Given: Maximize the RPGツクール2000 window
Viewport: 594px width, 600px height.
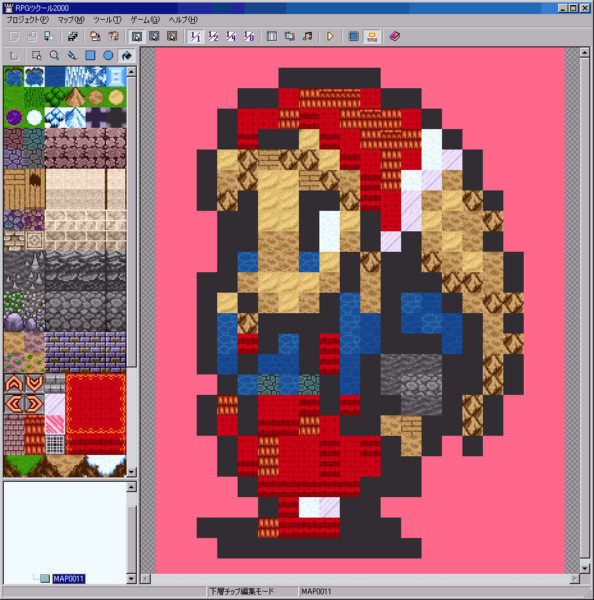Looking at the screenshot, I should click(x=573, y=8).
